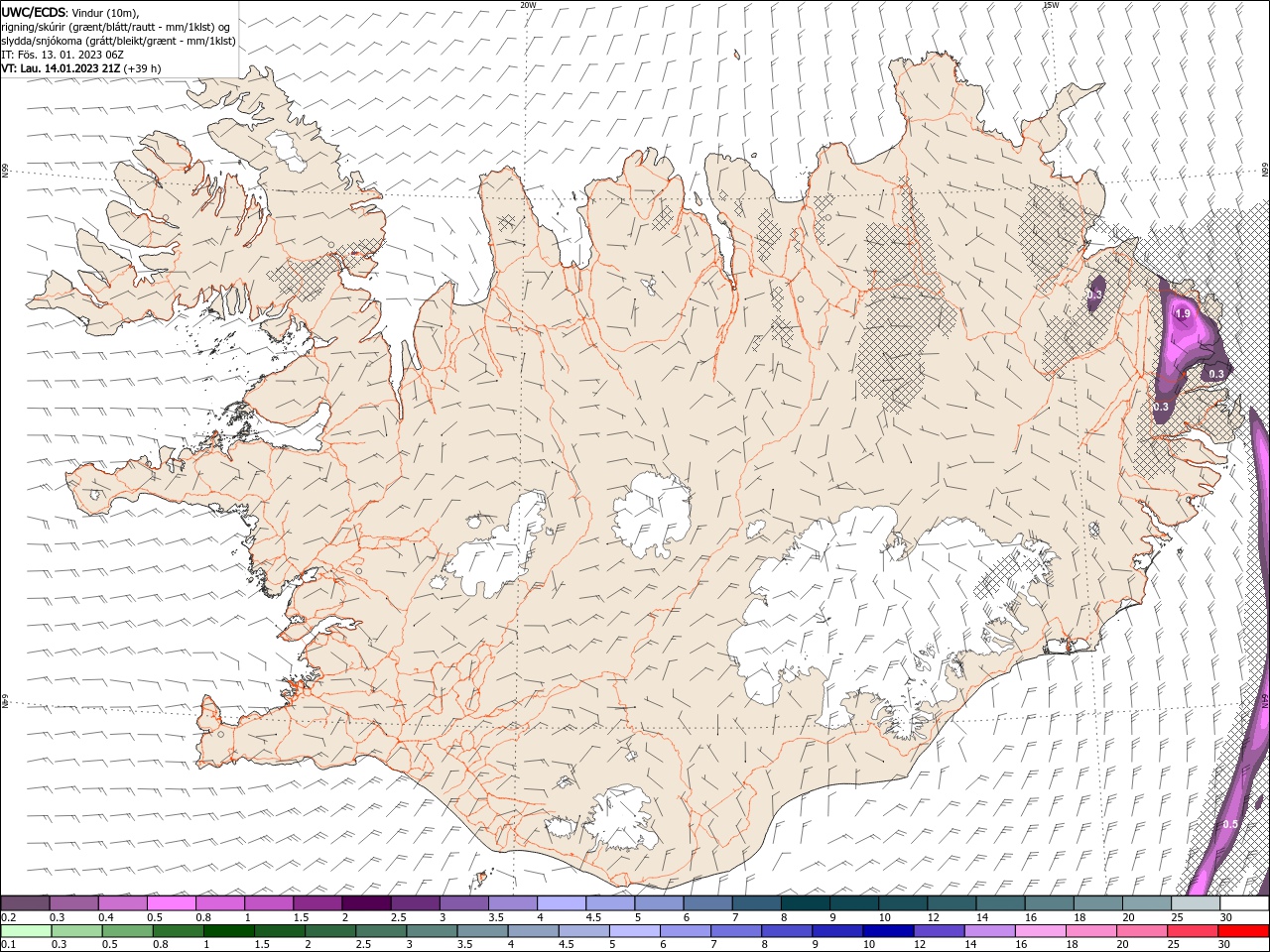Select the magenta swatch at 1, upper legend
The image size is (1270, 952).
pyautogui.click(x=269, y=903)
